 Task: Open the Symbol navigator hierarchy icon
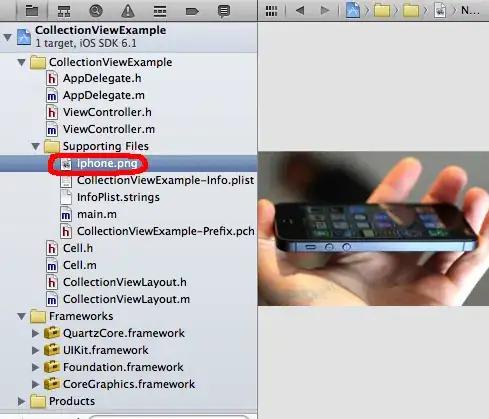[64, 11]
